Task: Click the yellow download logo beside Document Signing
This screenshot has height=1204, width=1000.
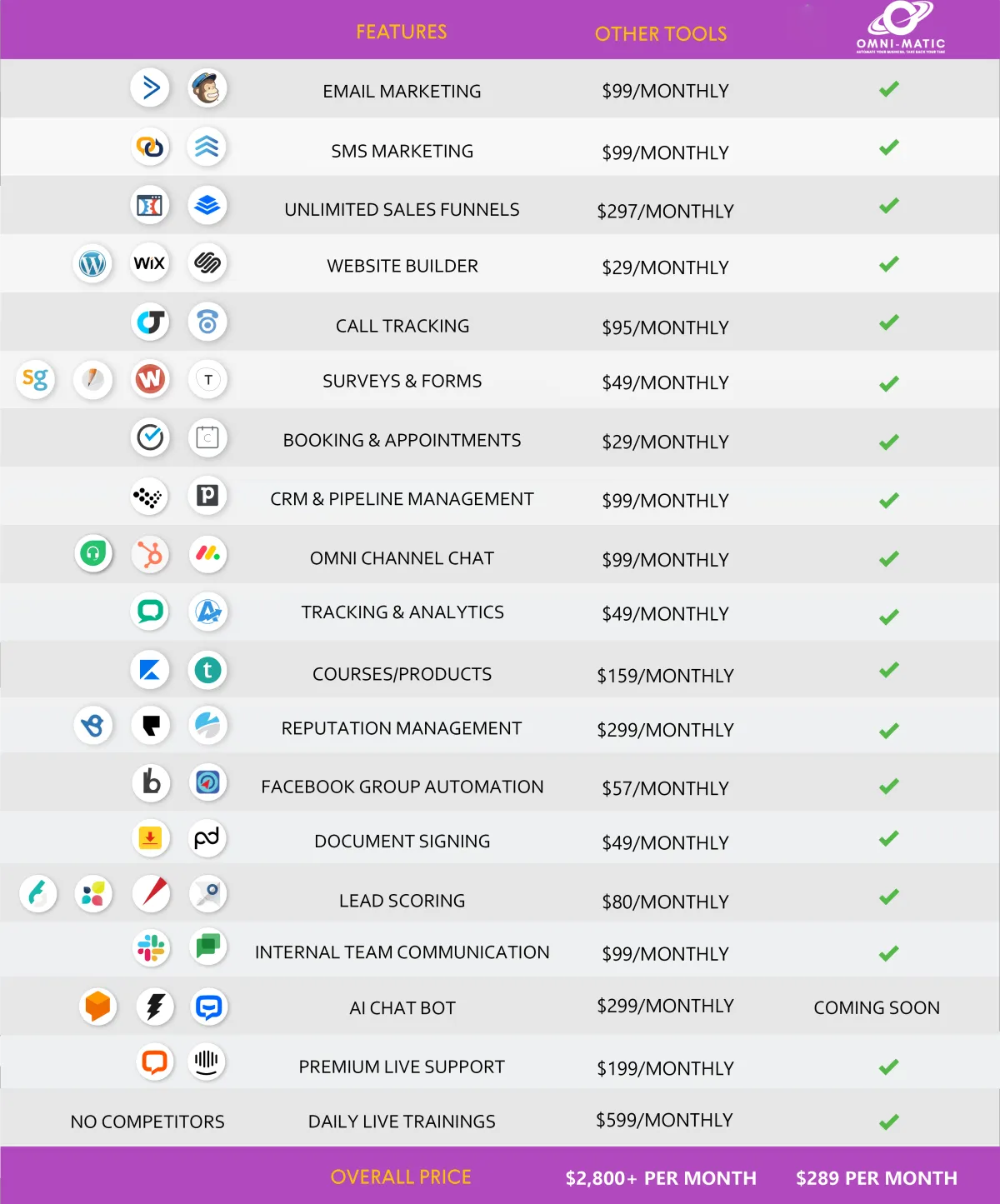Action: point(150,838)
